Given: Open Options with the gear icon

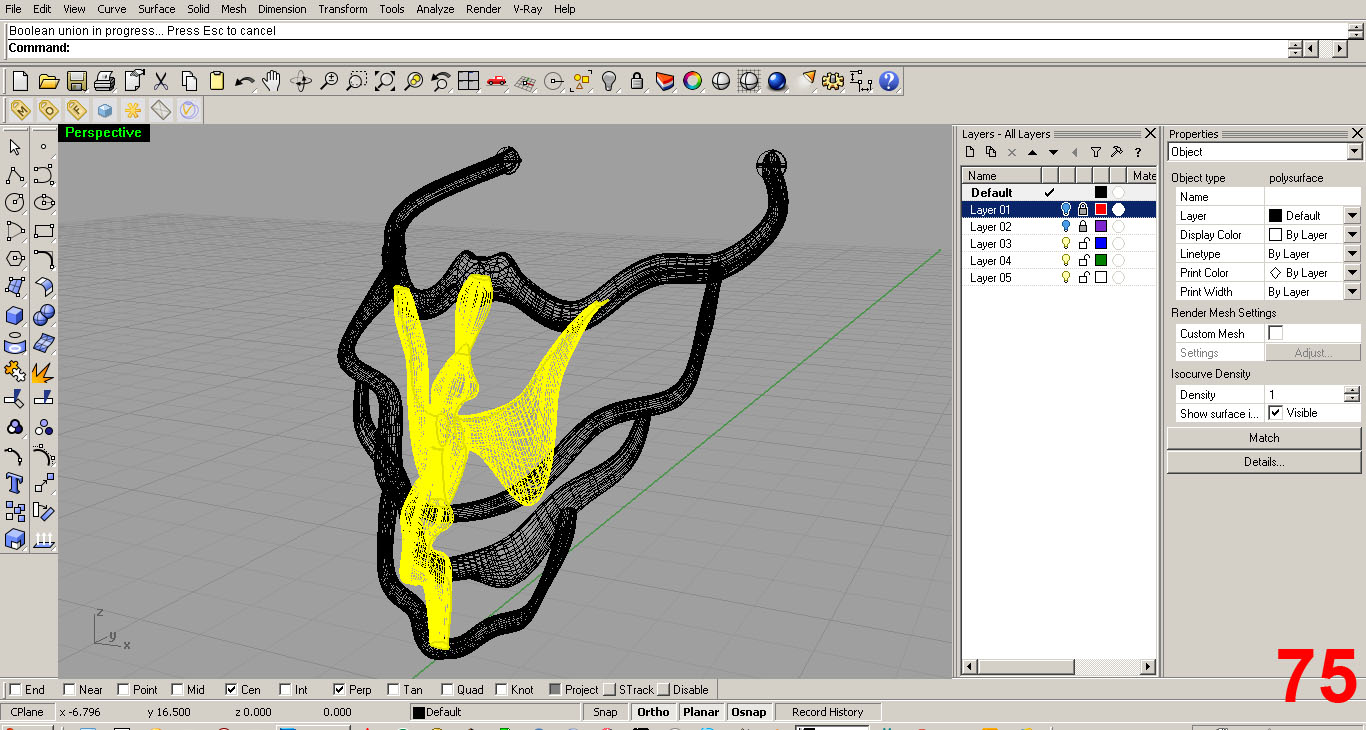Looking at the screenshot, I should coord(833,81).
